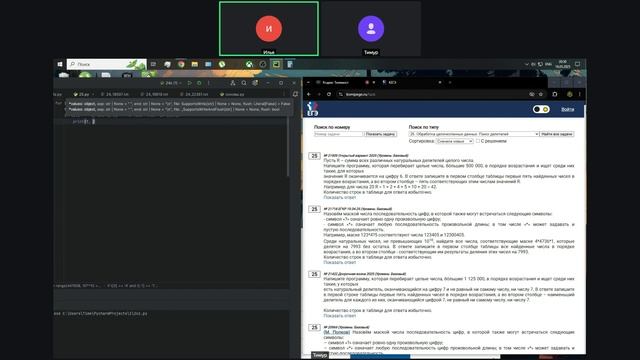The width and height of the screenshot is (640, 360).
Task: Show answer for the mask 4*4736*1 task
Action: pos(340,262)
